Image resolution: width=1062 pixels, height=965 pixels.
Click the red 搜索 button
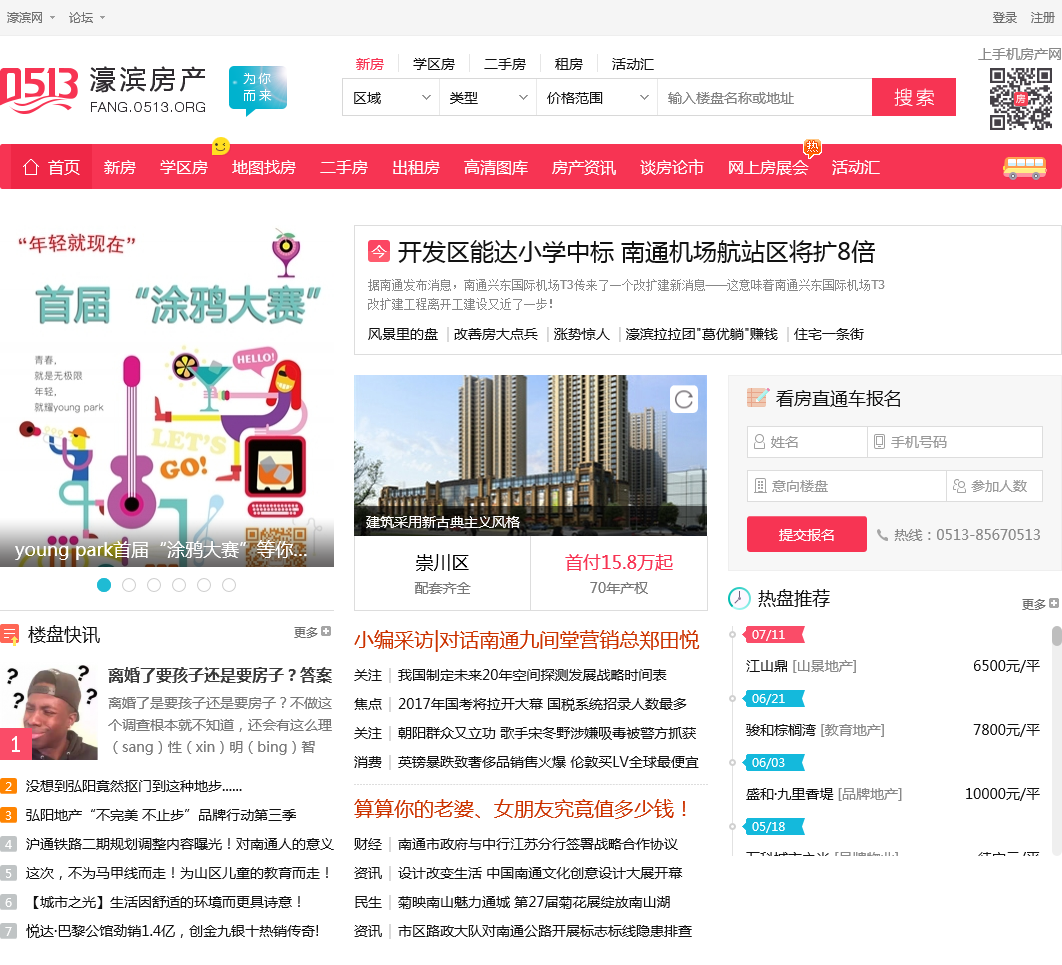(914, 97)
